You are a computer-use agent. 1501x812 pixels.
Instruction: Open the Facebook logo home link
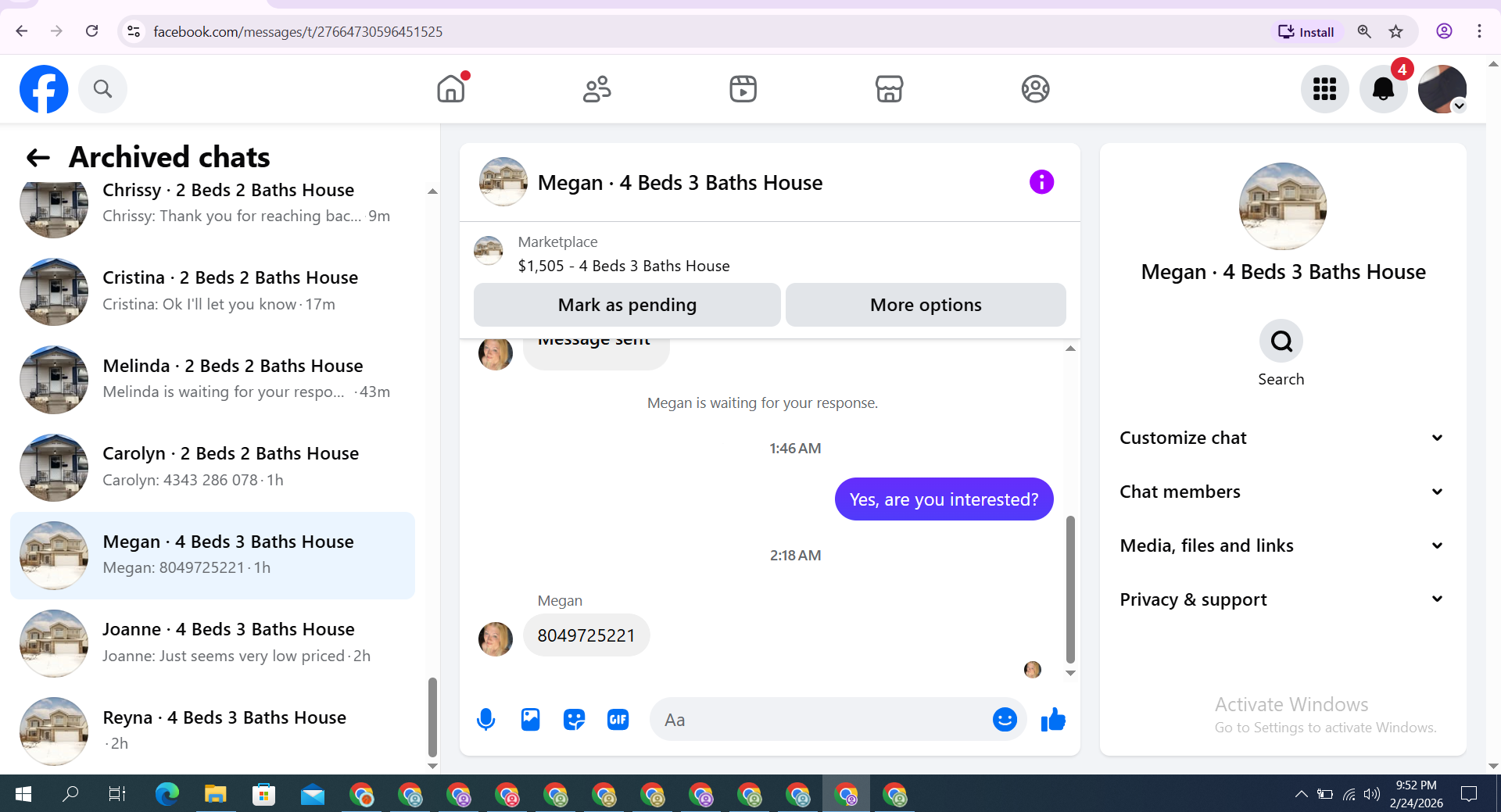(44, 89)
